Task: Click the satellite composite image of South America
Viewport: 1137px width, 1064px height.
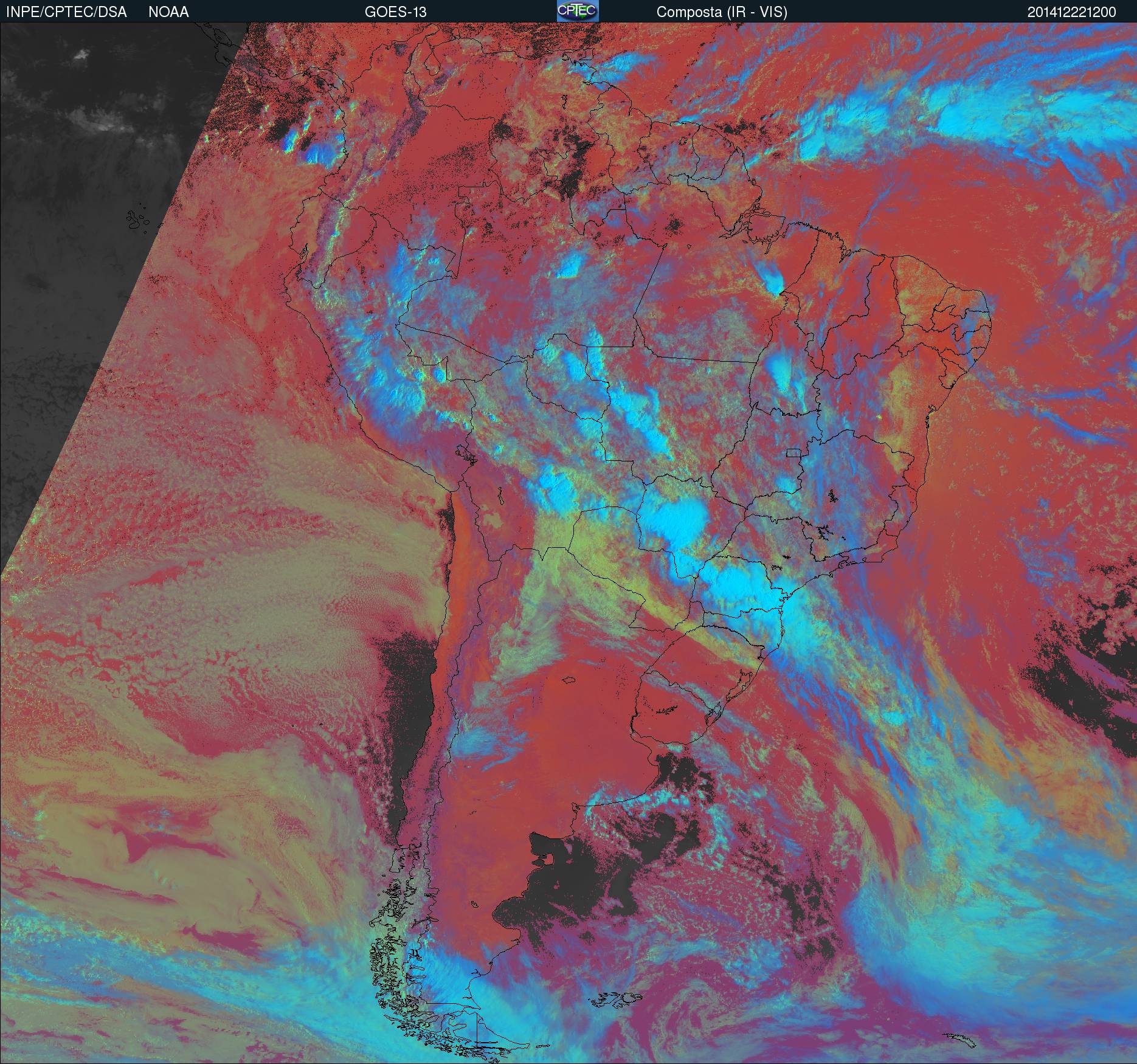Action: pos(568,543)
